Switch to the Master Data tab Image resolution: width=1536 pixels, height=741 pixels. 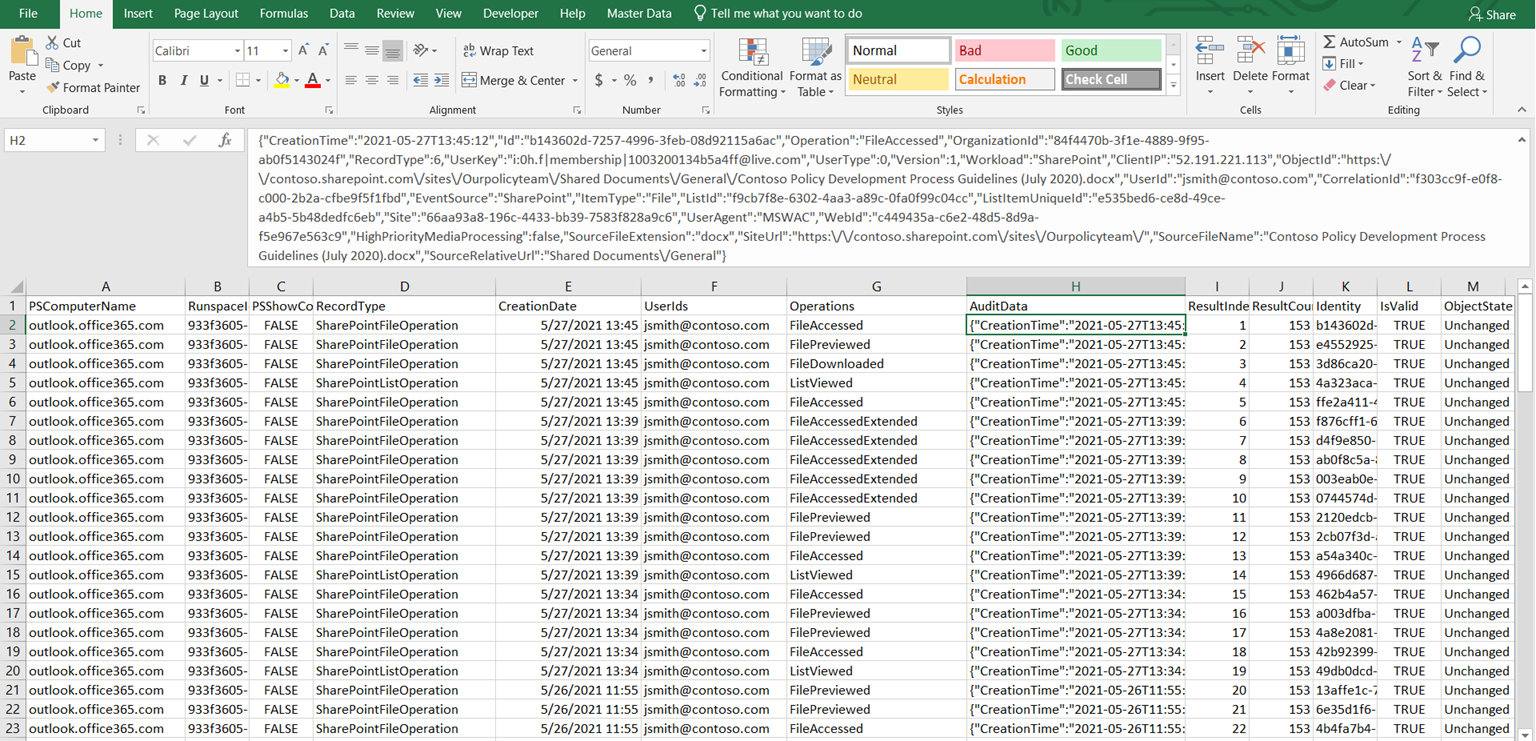coord(639,14)
